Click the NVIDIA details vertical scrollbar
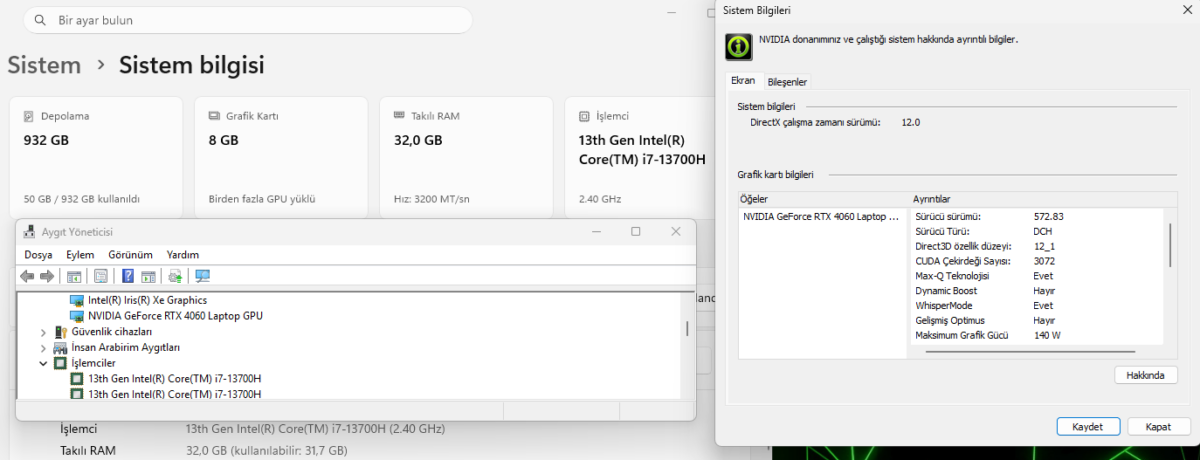 [x=1170, y=245]
